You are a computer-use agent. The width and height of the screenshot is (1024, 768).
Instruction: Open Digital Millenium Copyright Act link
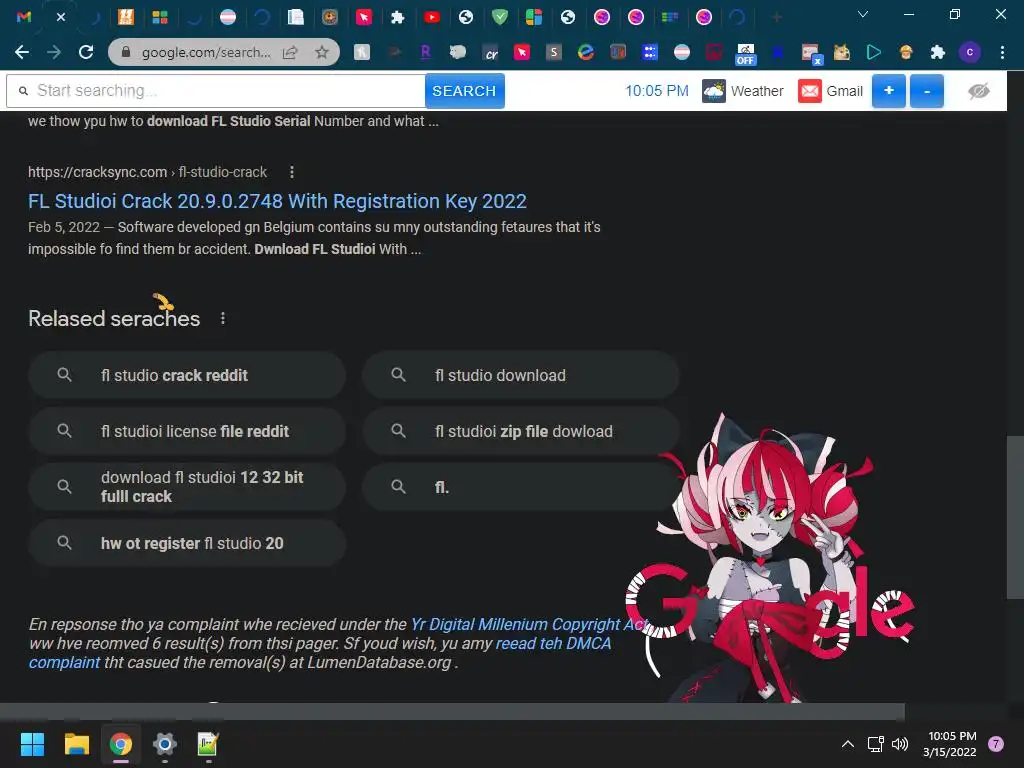[529, 624]
